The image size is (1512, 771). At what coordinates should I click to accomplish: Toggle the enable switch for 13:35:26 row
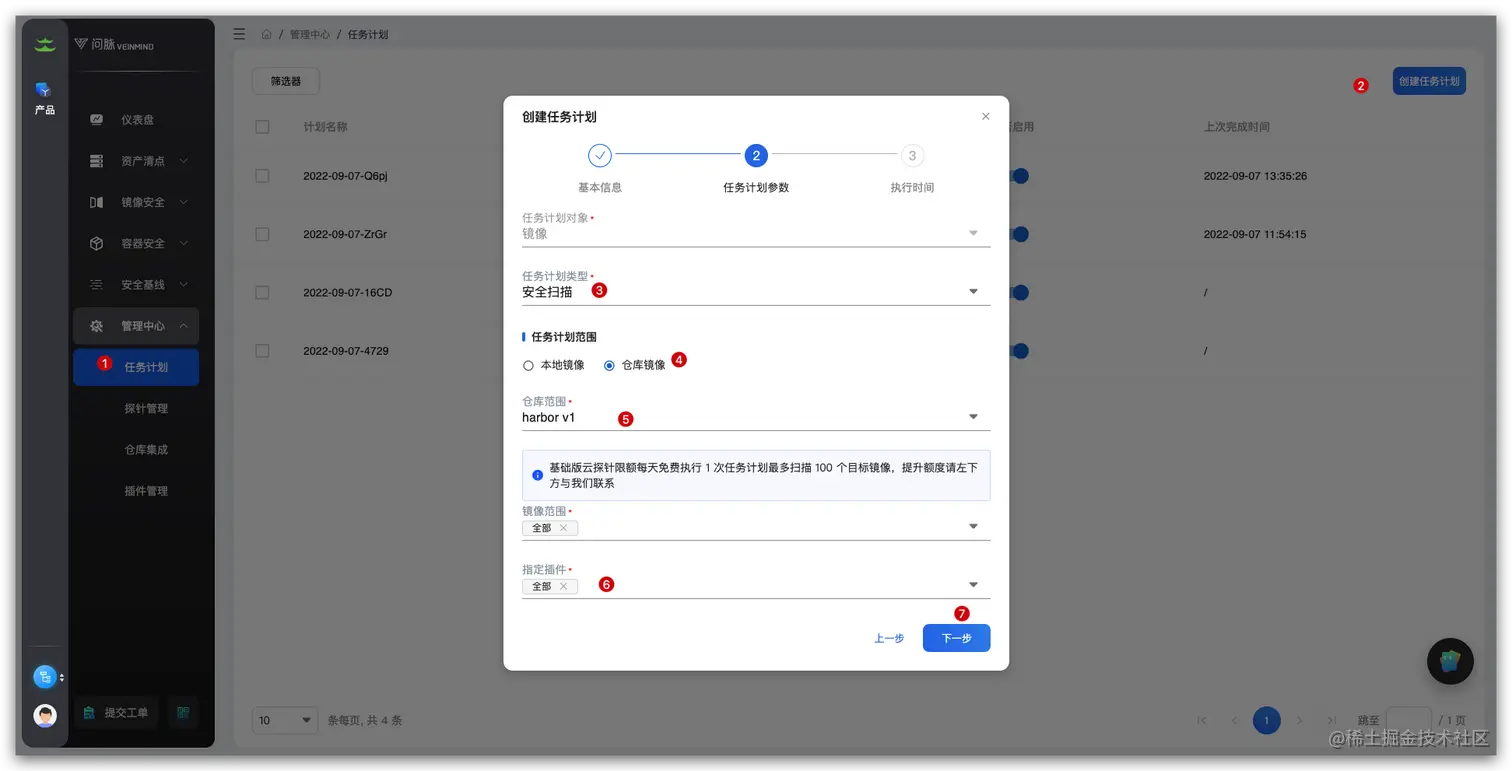click(x=1019, y=176)
